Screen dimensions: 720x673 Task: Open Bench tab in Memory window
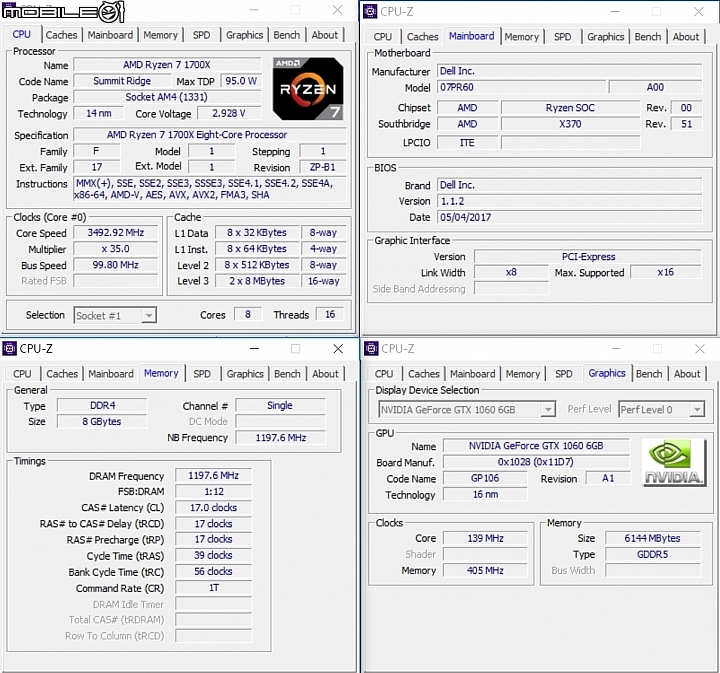[x=287, y=374]
